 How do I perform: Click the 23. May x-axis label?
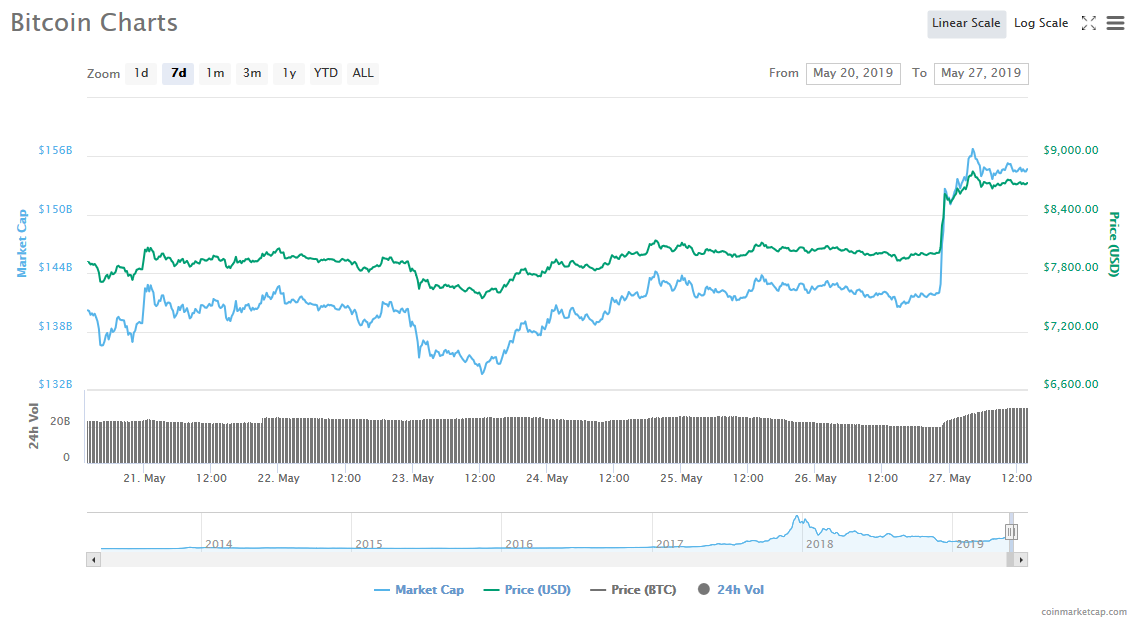click(413, 479)
